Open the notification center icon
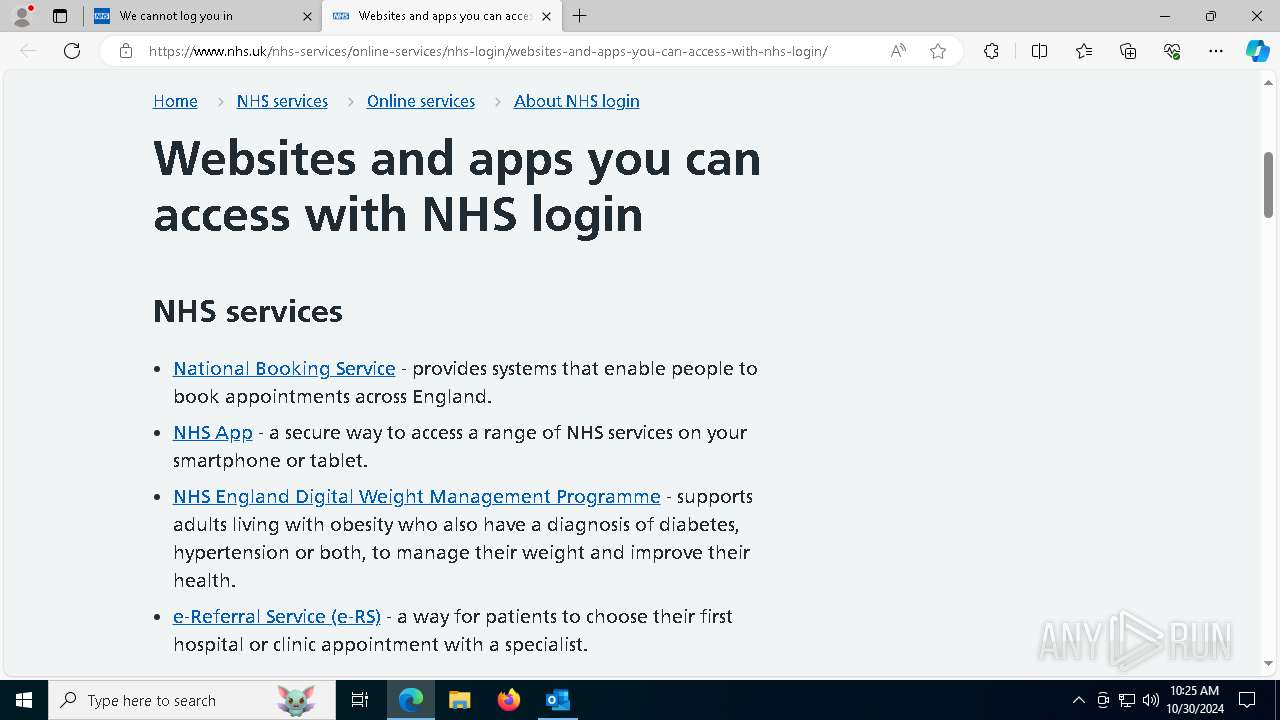This screenshot has height=720, width=1280. point(1247,700)
